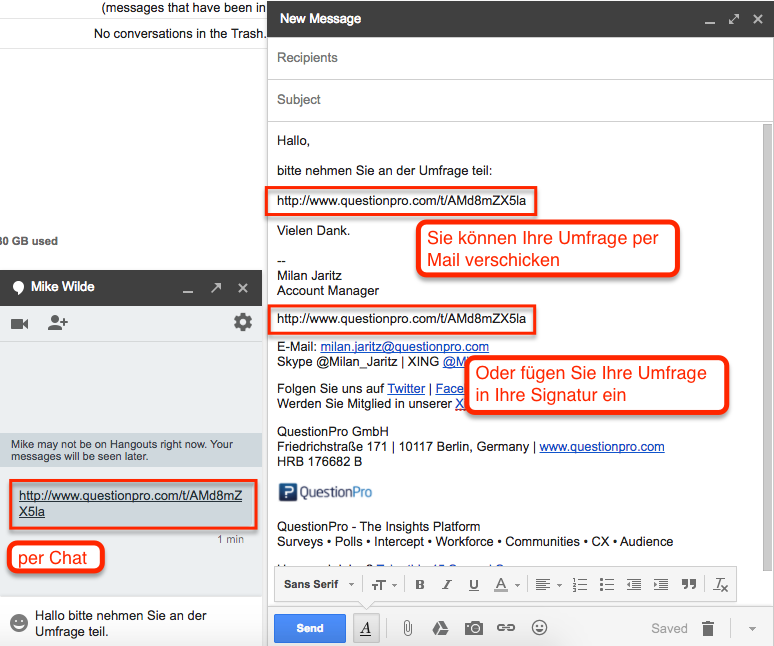
Task: Add people to Mike Wilde chat
Action: 57,323
